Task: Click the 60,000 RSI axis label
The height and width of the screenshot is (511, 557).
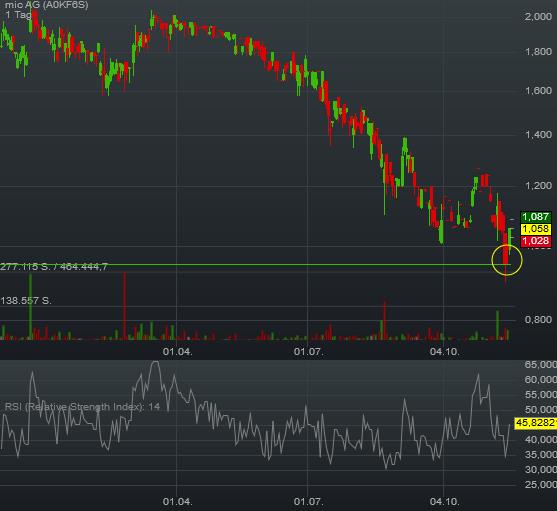Action: (x=540, y=380)
